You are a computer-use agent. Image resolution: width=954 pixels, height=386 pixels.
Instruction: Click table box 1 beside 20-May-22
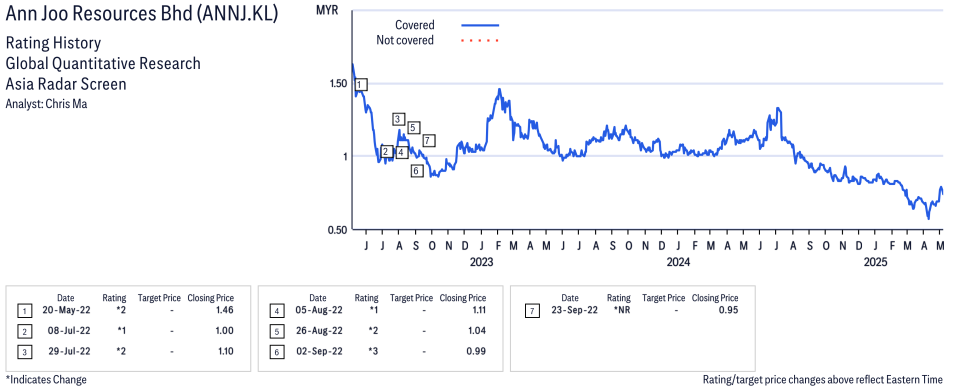[24, 311]
